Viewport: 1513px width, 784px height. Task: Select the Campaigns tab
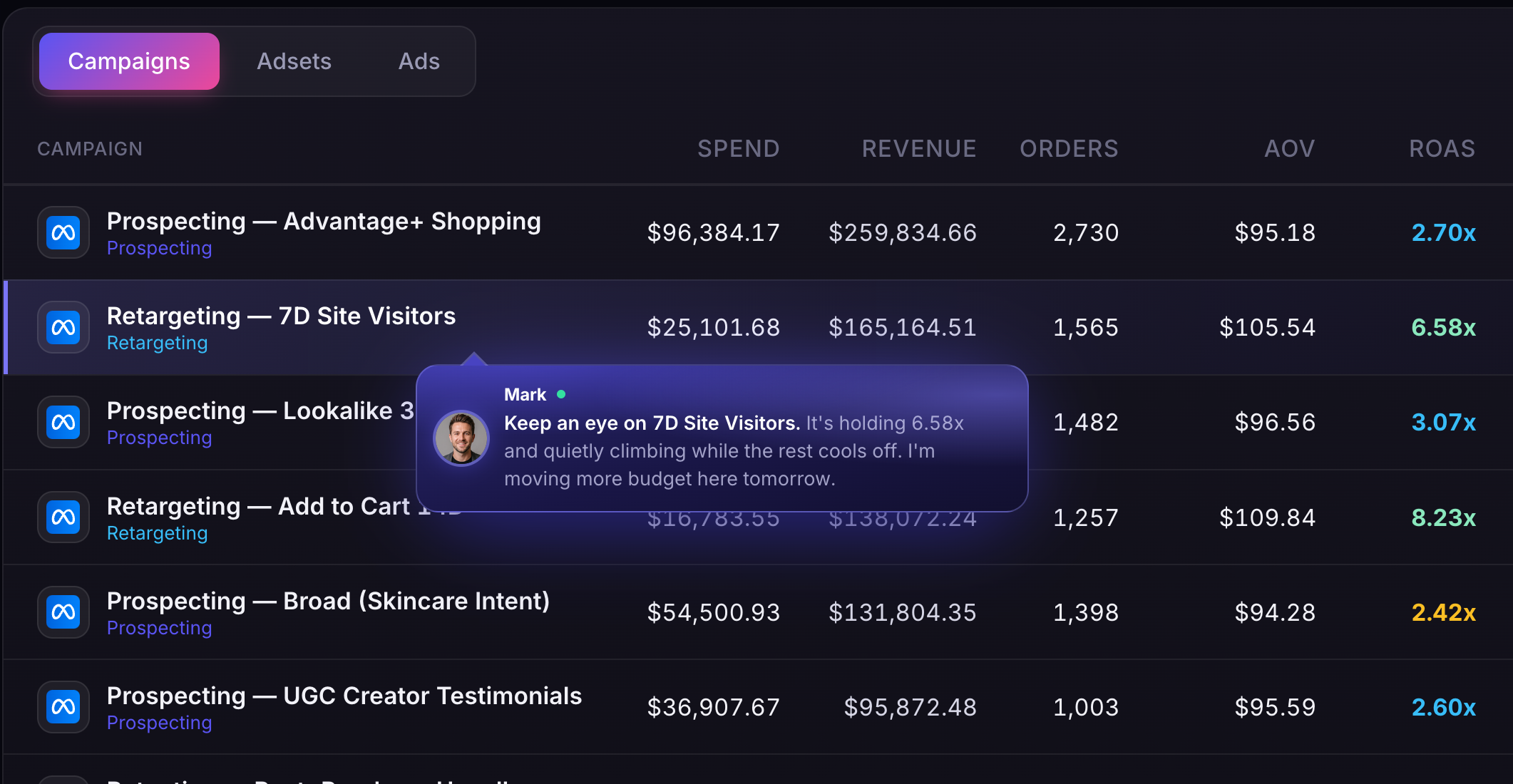(129, 61)
